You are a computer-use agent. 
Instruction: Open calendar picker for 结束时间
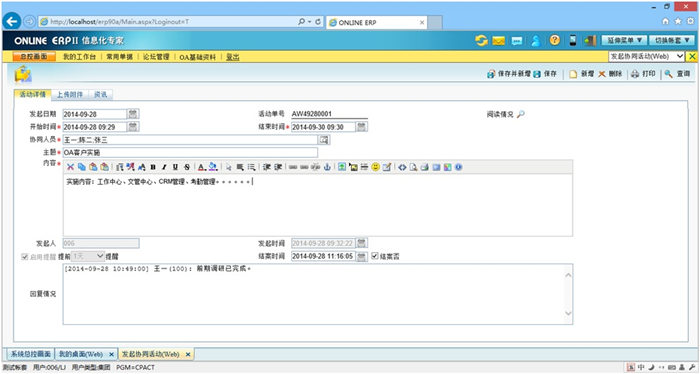pos(362,127)
